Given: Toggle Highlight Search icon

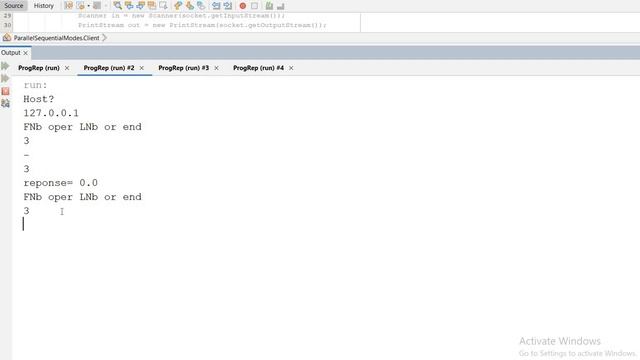Looking at the screenshot, I should tap(152, 6).
